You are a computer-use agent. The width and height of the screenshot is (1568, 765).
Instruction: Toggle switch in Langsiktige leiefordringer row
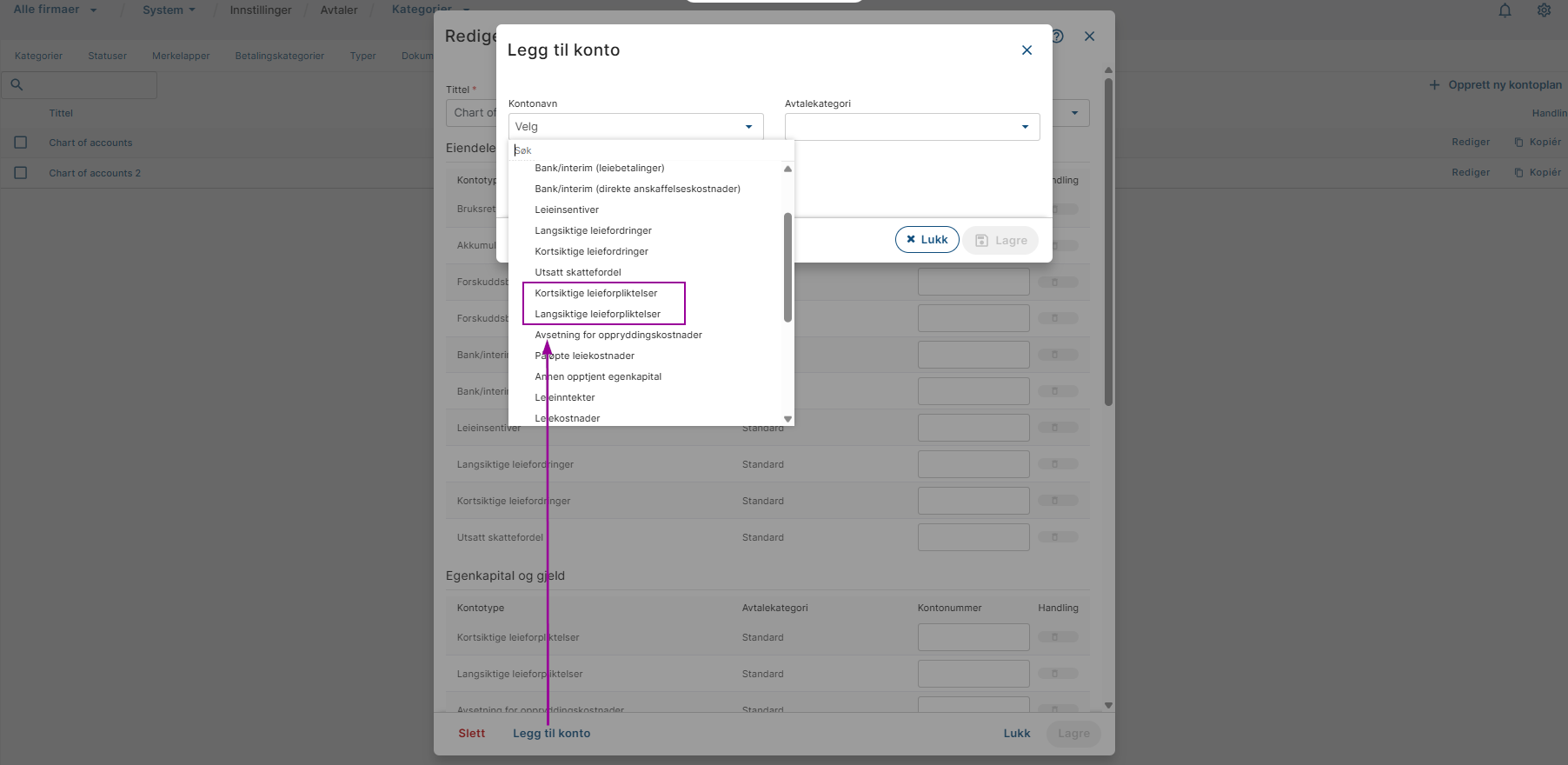pos(1057,464)
